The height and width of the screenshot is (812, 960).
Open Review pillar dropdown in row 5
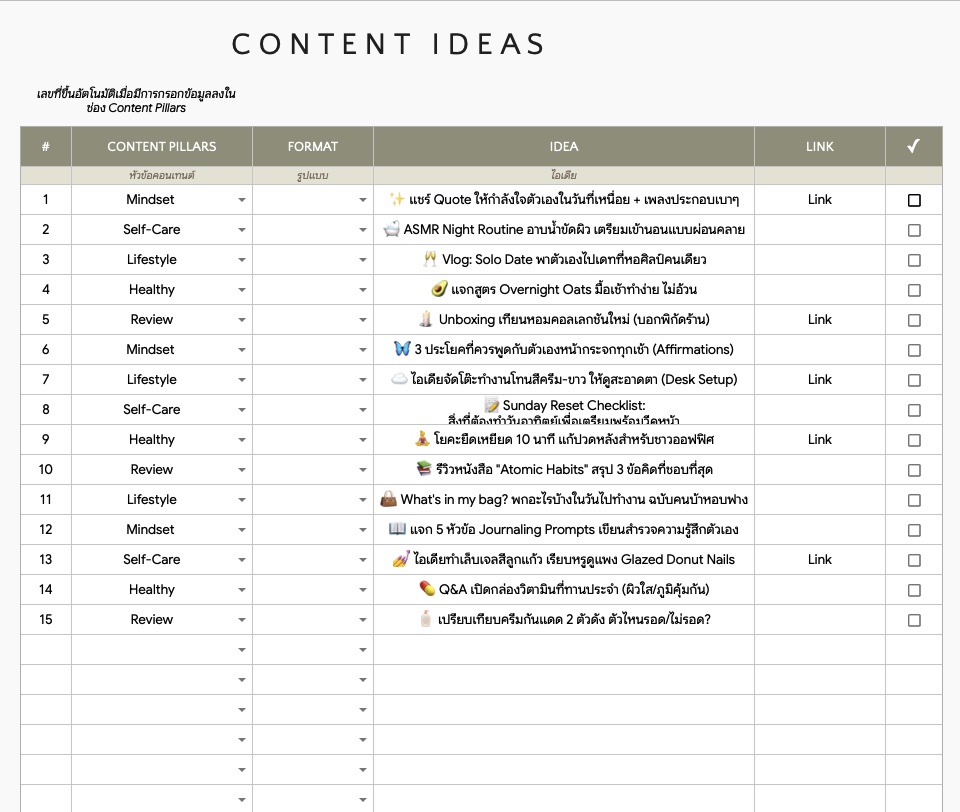[242, 320]
